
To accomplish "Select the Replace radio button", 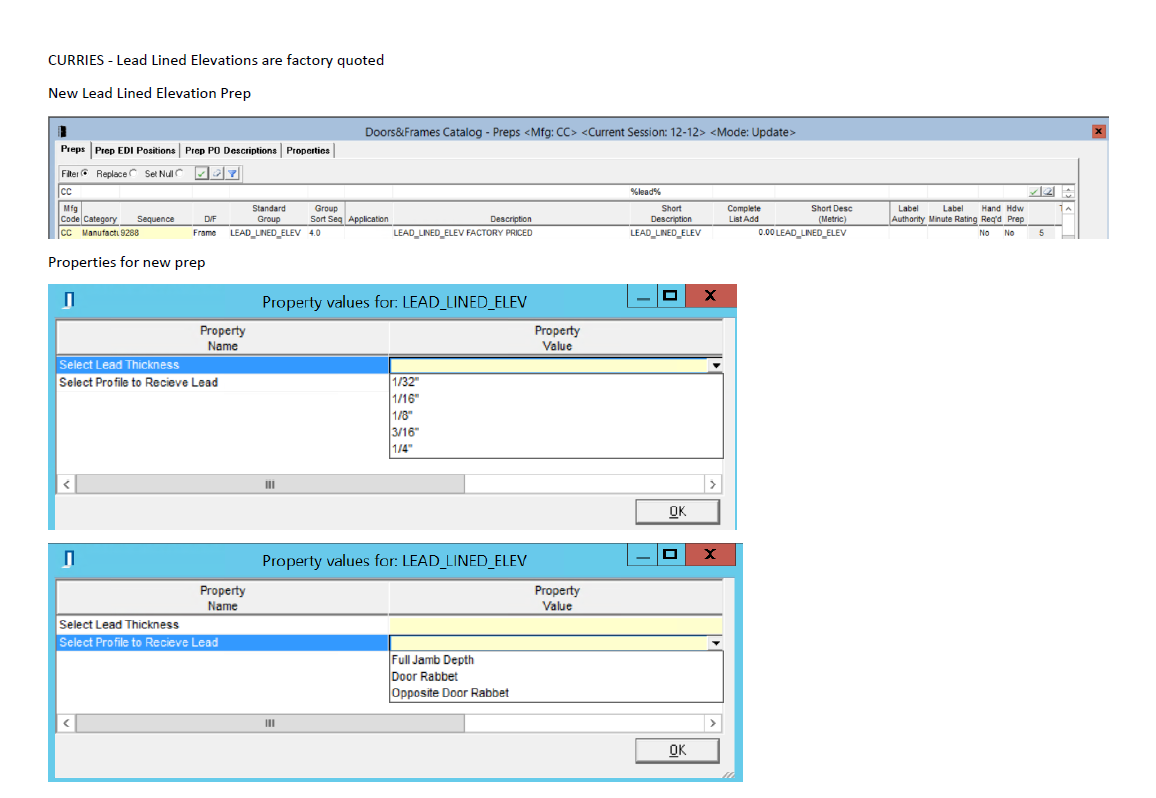I will (x=135, y=174).
